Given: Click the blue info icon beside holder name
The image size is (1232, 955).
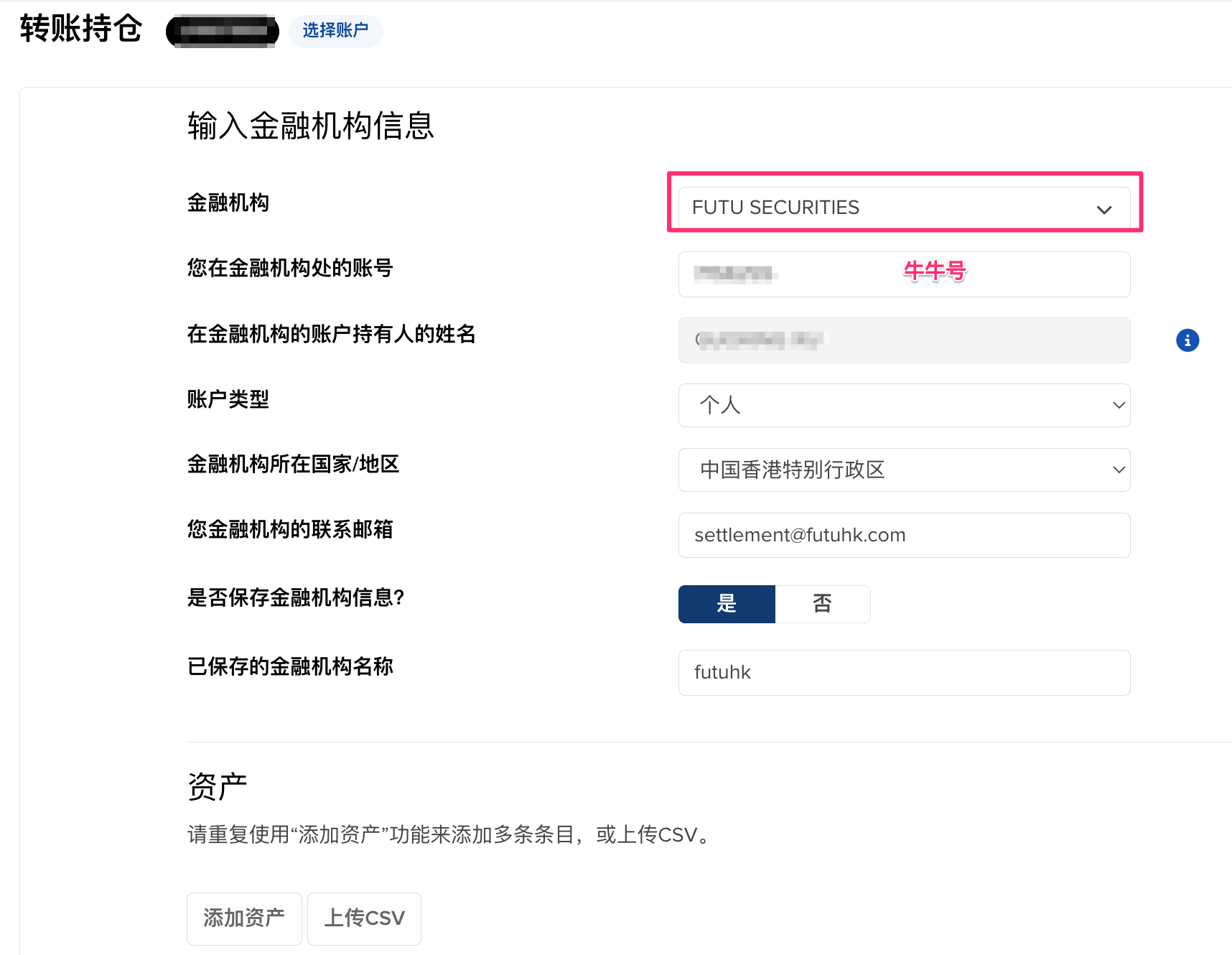Looking at the screenshot, I should 1187,340.
